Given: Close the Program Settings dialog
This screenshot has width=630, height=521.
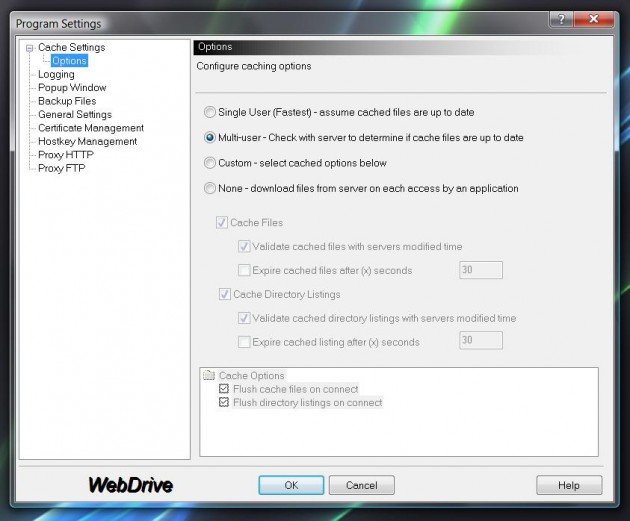Looking at the screenshot, I should point(593,19).
